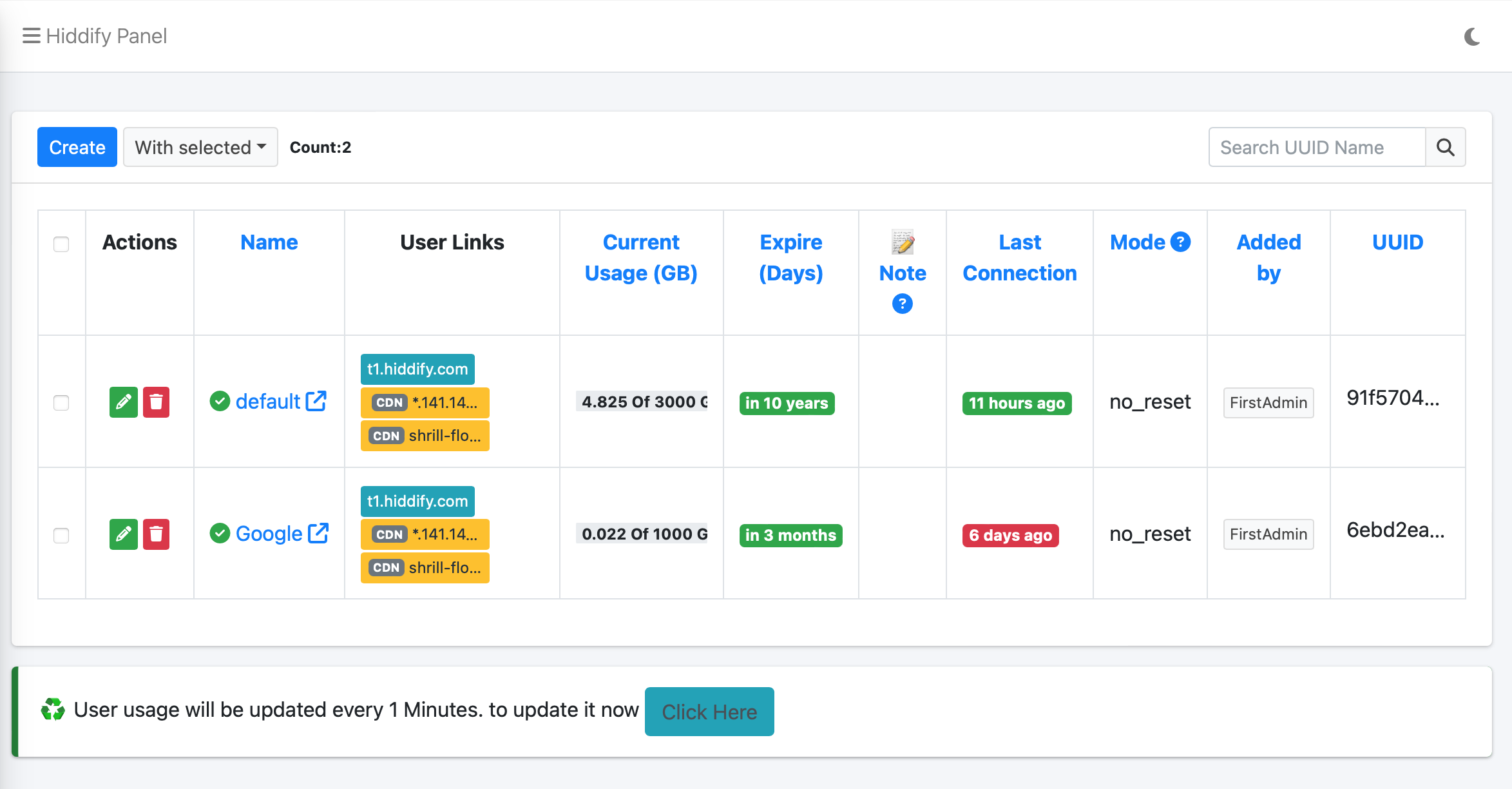The height and width of the screenshot is (789, 1512).
Task: Select UUID 91f5704... cell
Action: click(1393, 398)
